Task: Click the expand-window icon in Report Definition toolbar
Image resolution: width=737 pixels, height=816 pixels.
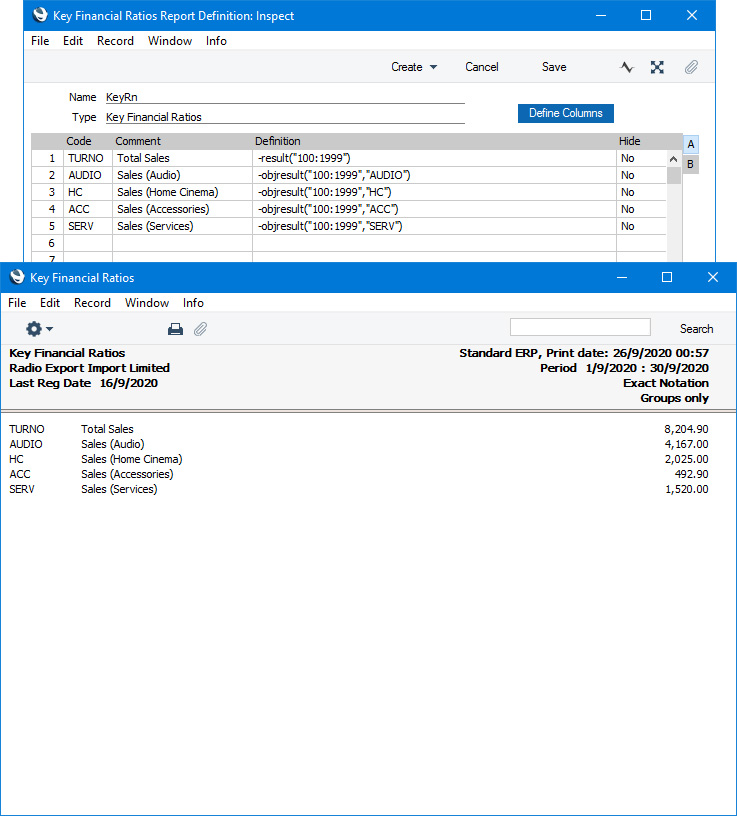Action: 657,67
